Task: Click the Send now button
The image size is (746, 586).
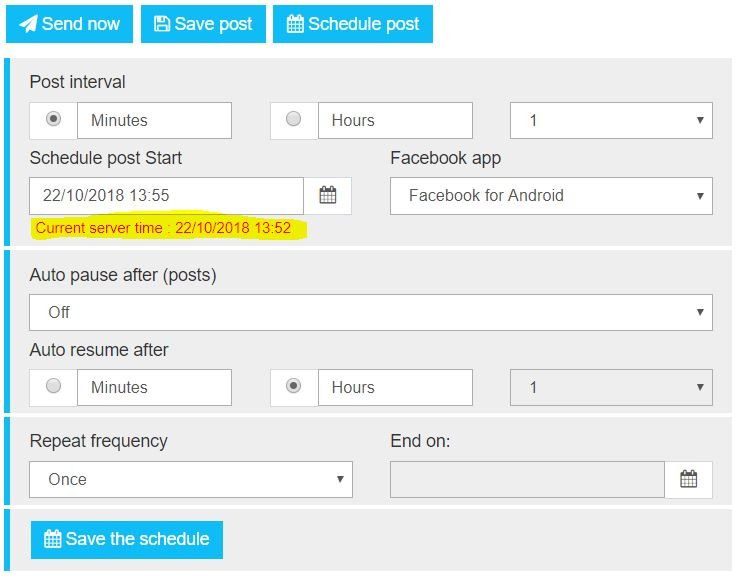Action: 69,24
